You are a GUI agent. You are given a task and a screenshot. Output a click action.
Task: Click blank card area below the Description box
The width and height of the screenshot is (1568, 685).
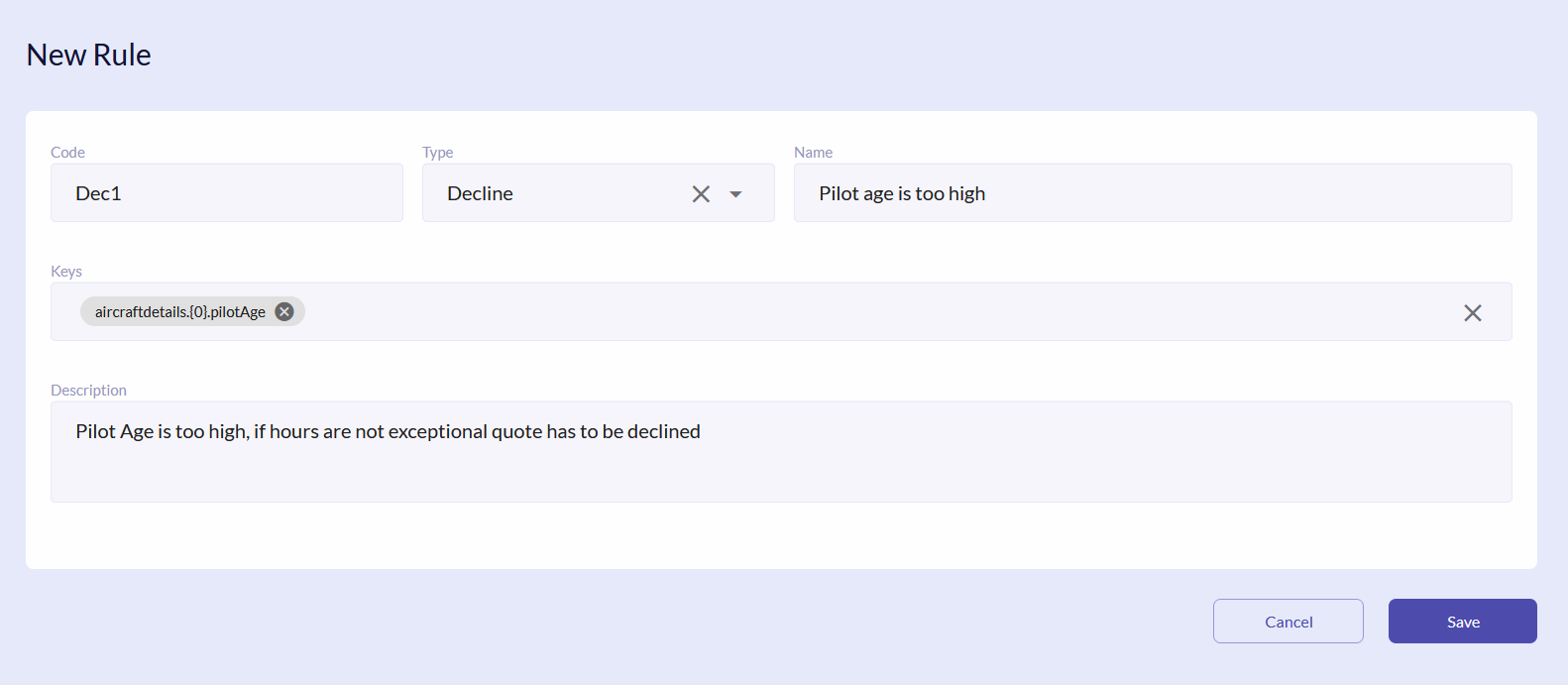780,535
